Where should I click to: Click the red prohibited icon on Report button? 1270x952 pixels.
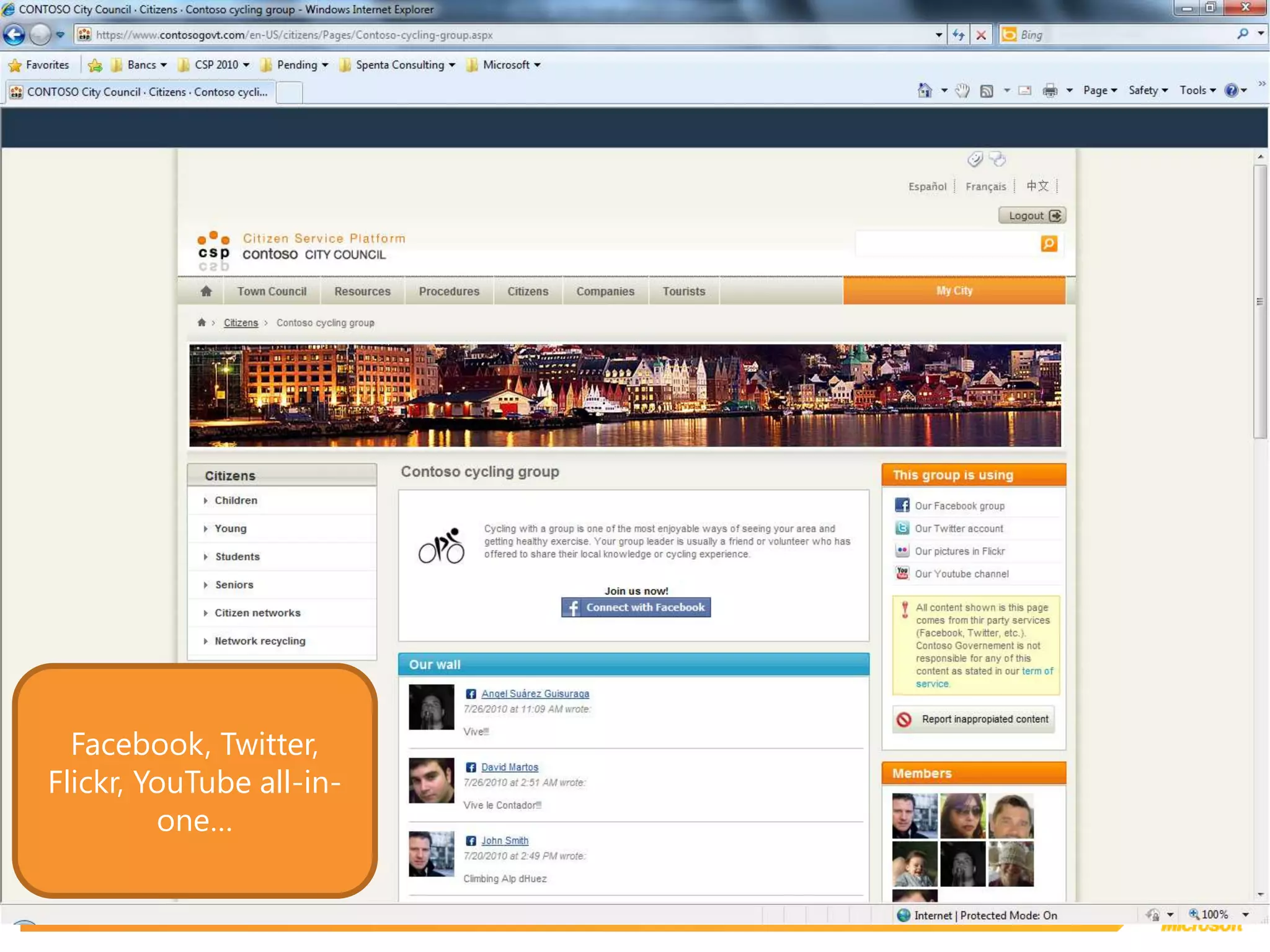(904, 719)
